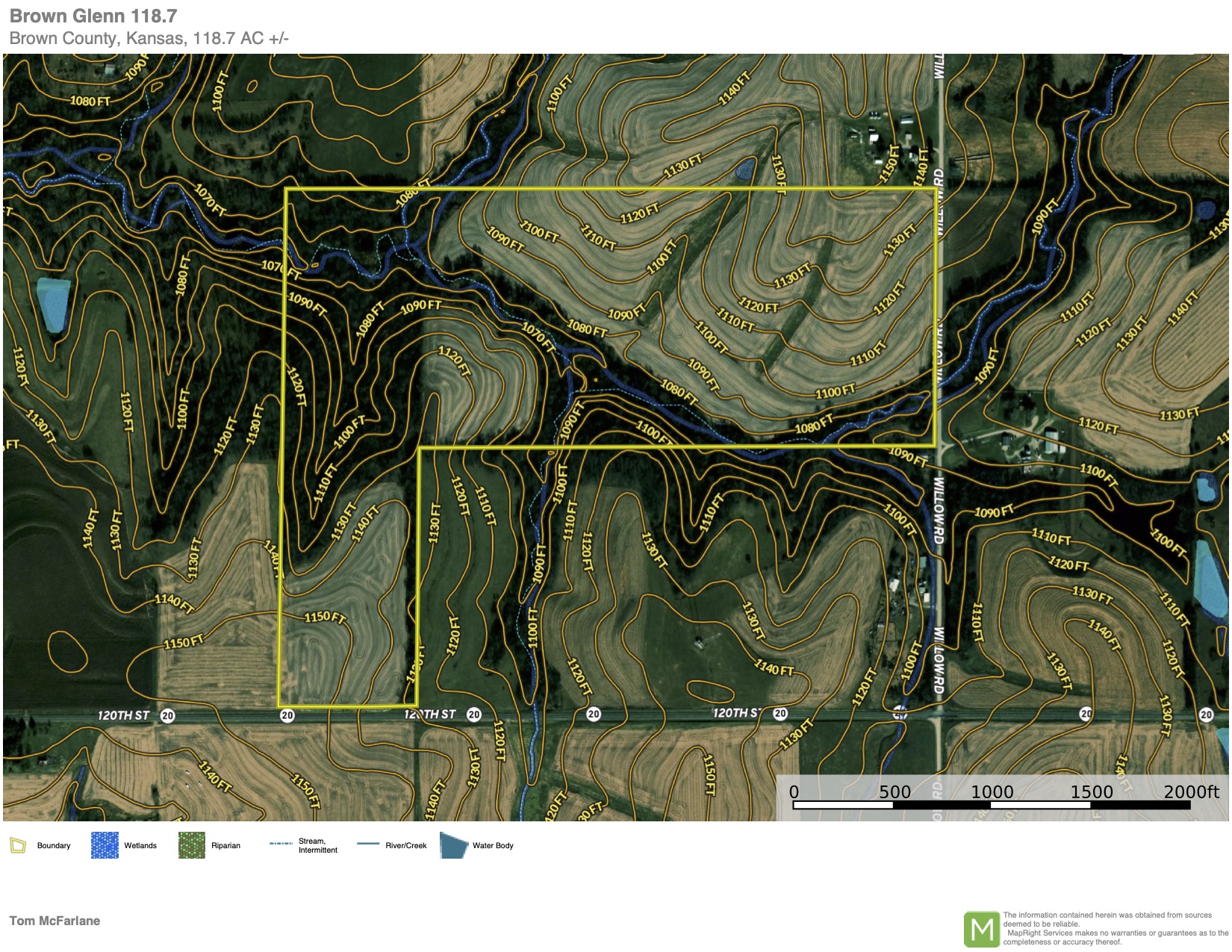
Task: Click the 1000 label on the scale bar
Action: point(992,791)
